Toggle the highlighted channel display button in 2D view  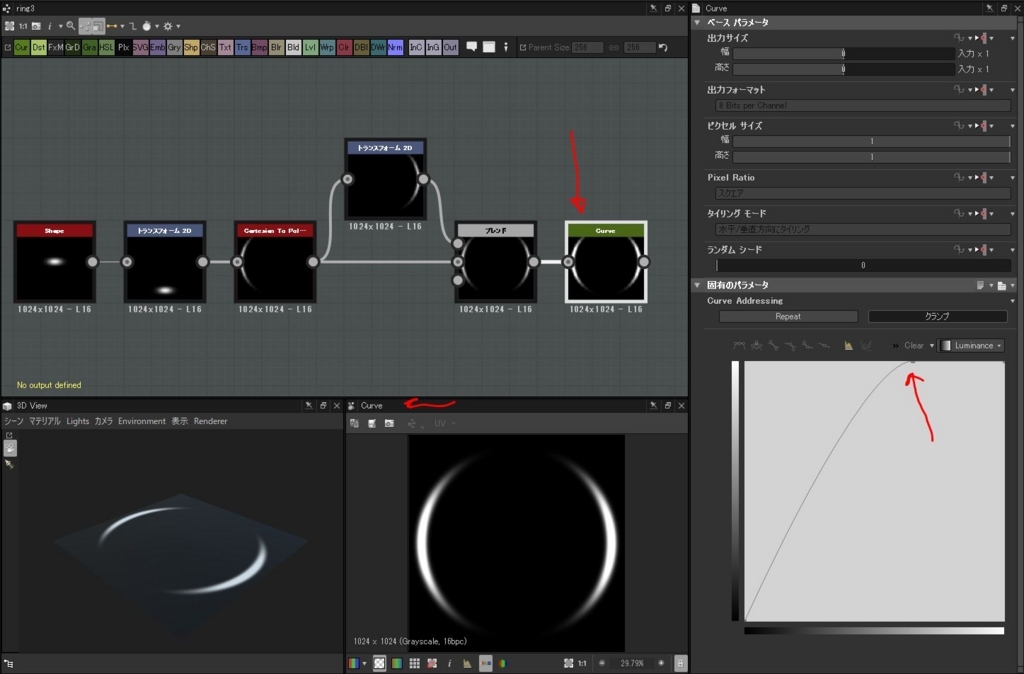coord(485,663)
